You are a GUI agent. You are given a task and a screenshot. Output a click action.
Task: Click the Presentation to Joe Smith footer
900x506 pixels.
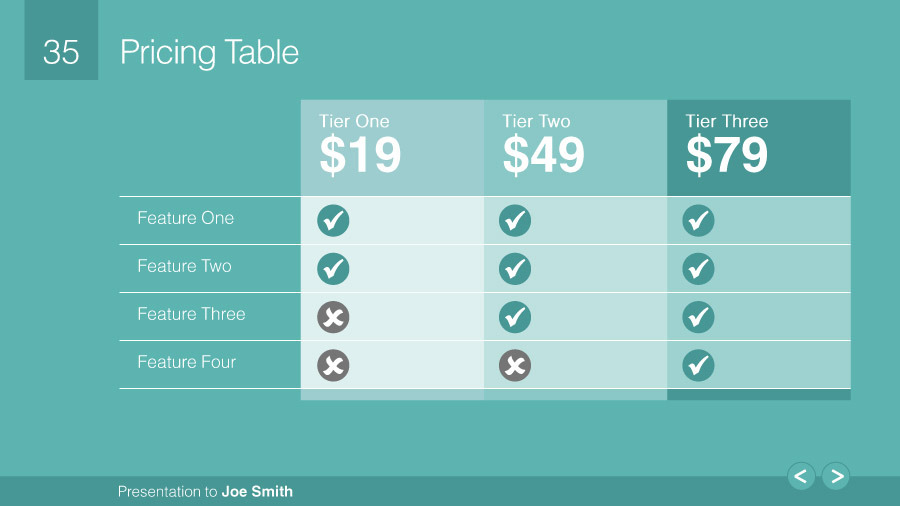point(205,491)
